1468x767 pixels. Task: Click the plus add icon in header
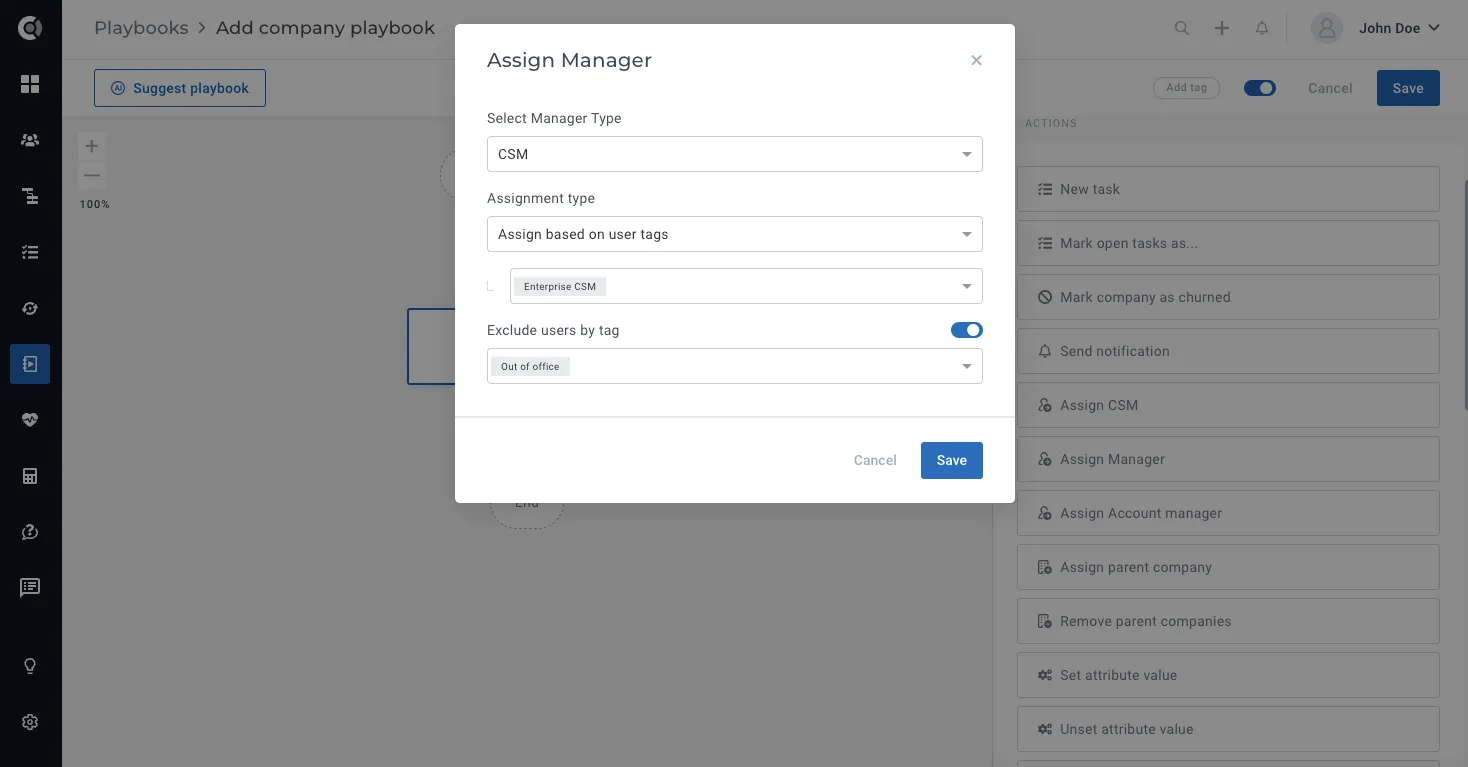(x=1222, y=28)
